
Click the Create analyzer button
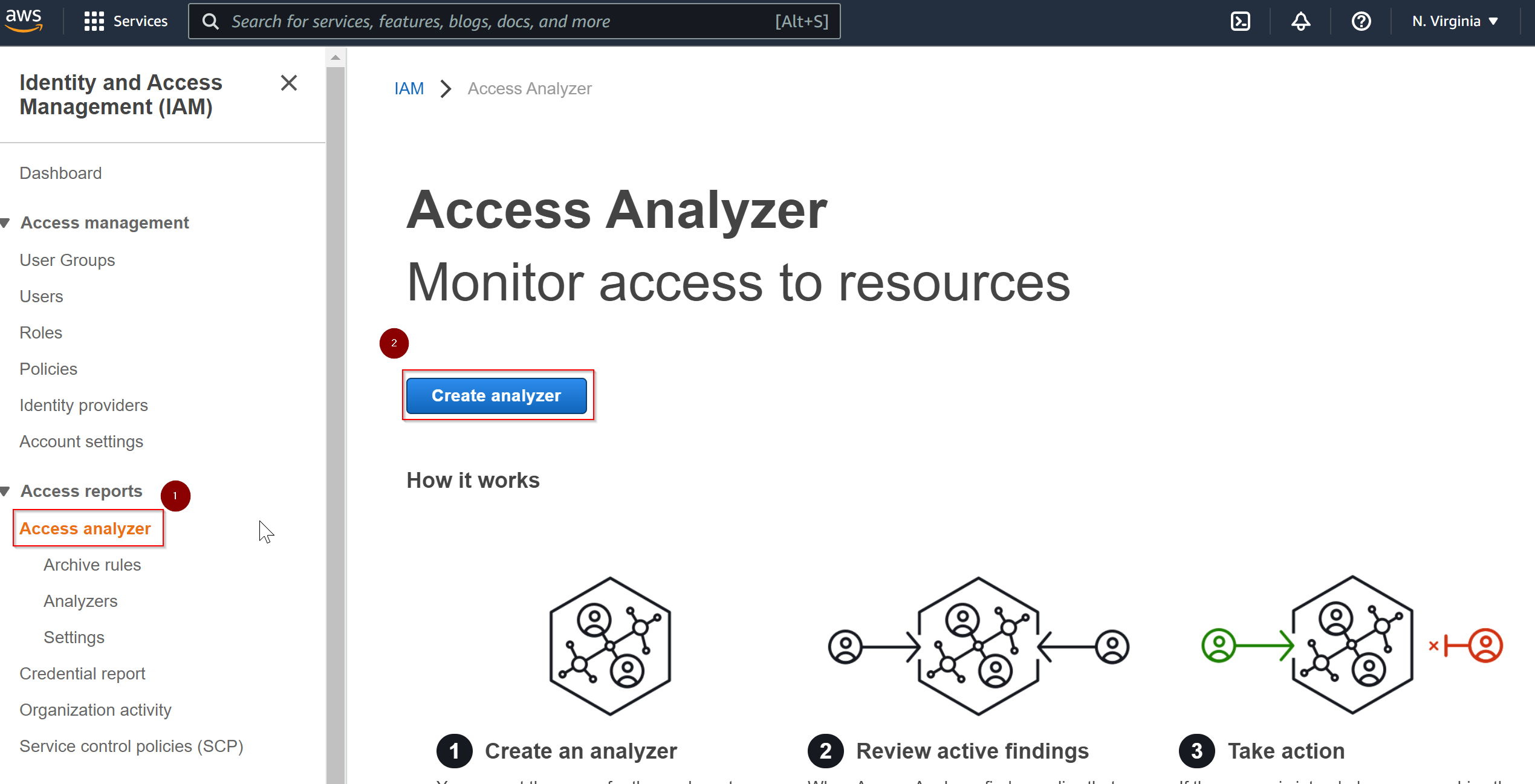[496, 395]
